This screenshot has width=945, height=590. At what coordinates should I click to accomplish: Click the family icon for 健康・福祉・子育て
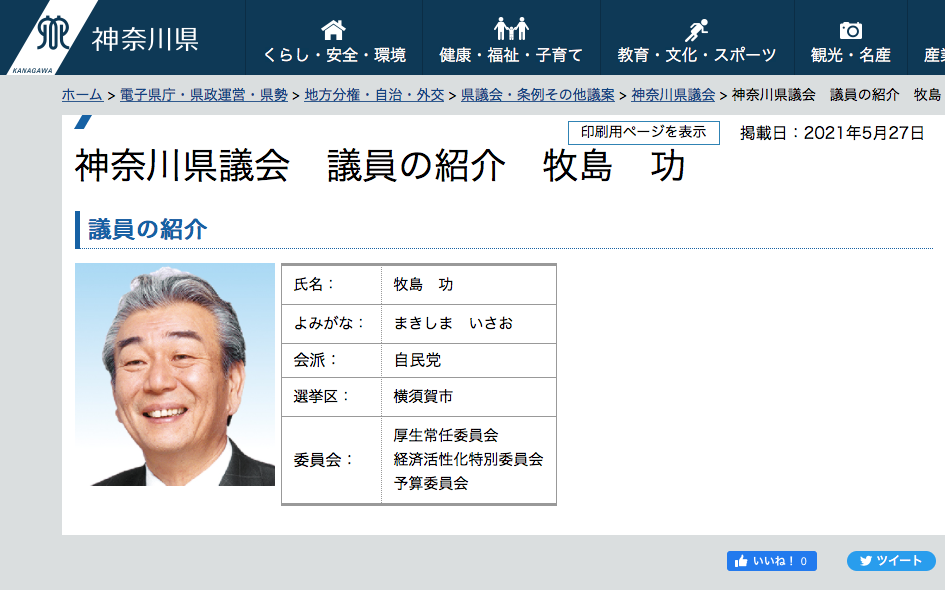pos(511,29)
